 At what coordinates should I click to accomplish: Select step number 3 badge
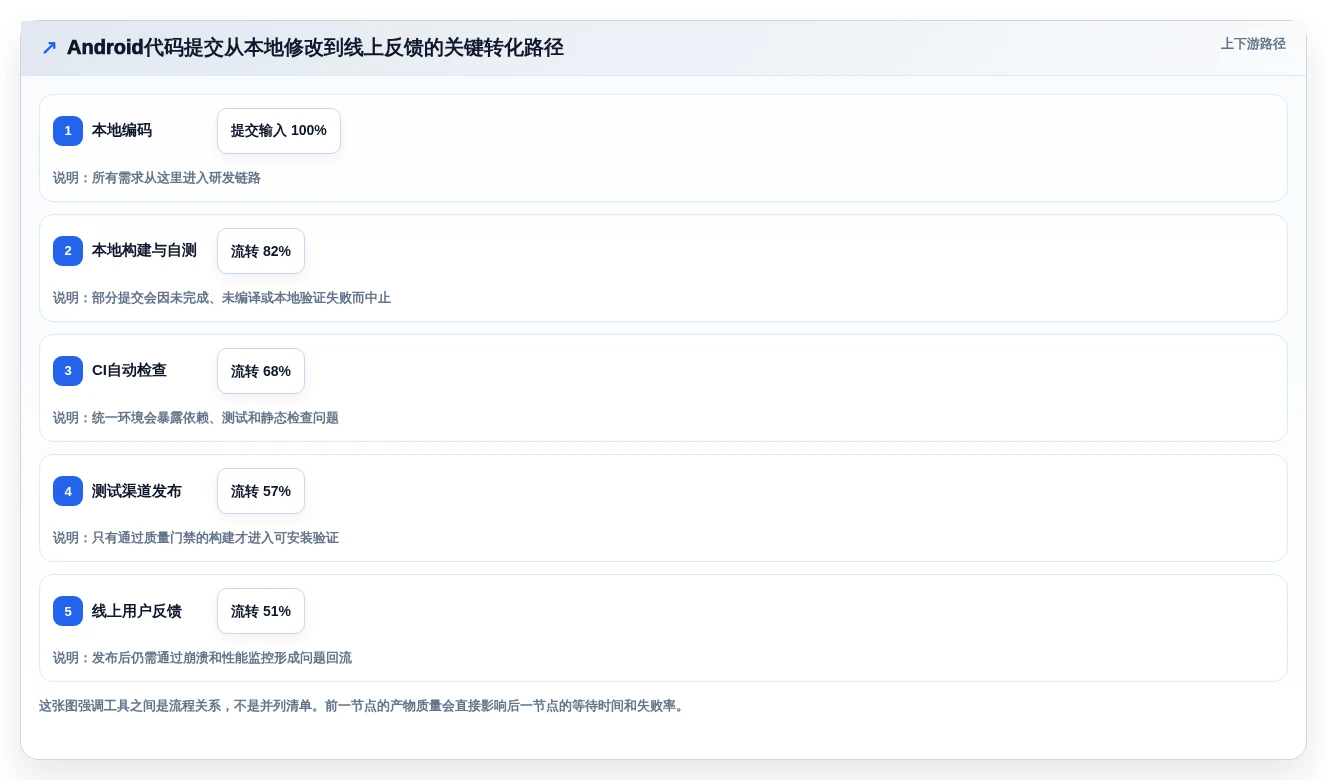[x=68, y=371]
